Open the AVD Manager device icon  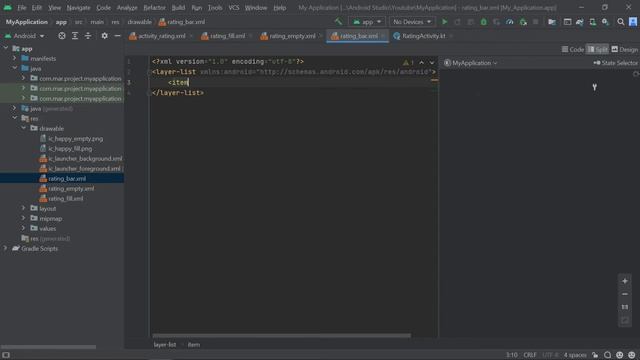(592, 22)
